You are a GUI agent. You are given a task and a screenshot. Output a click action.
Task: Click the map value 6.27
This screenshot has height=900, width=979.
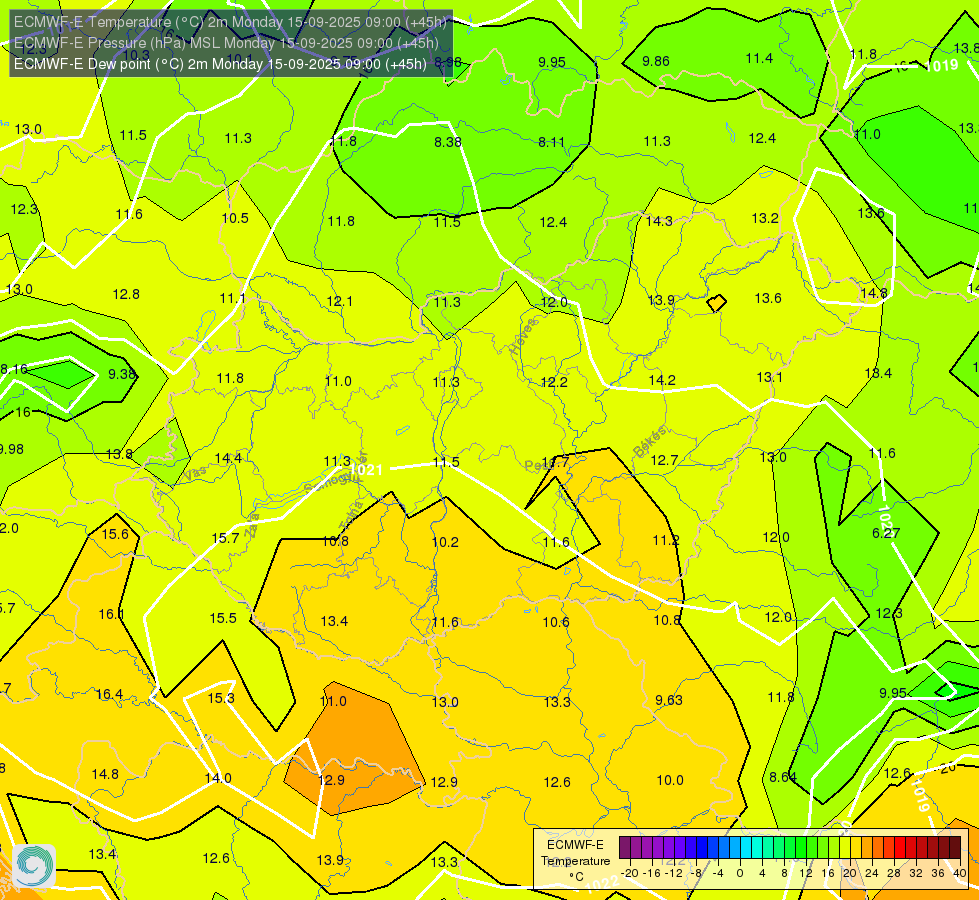point(886,533)
